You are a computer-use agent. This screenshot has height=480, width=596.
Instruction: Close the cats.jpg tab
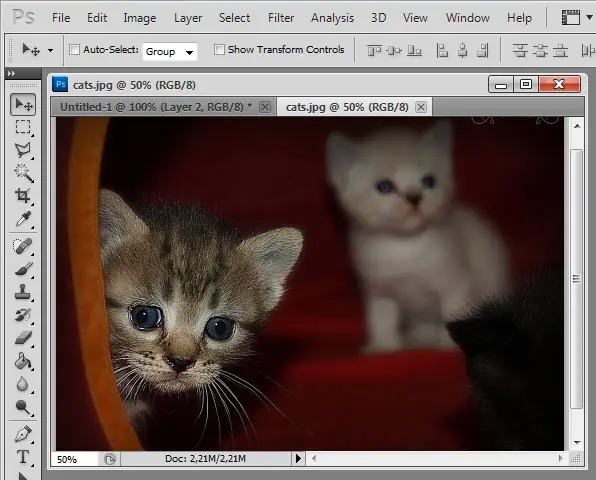click(421, 107)
